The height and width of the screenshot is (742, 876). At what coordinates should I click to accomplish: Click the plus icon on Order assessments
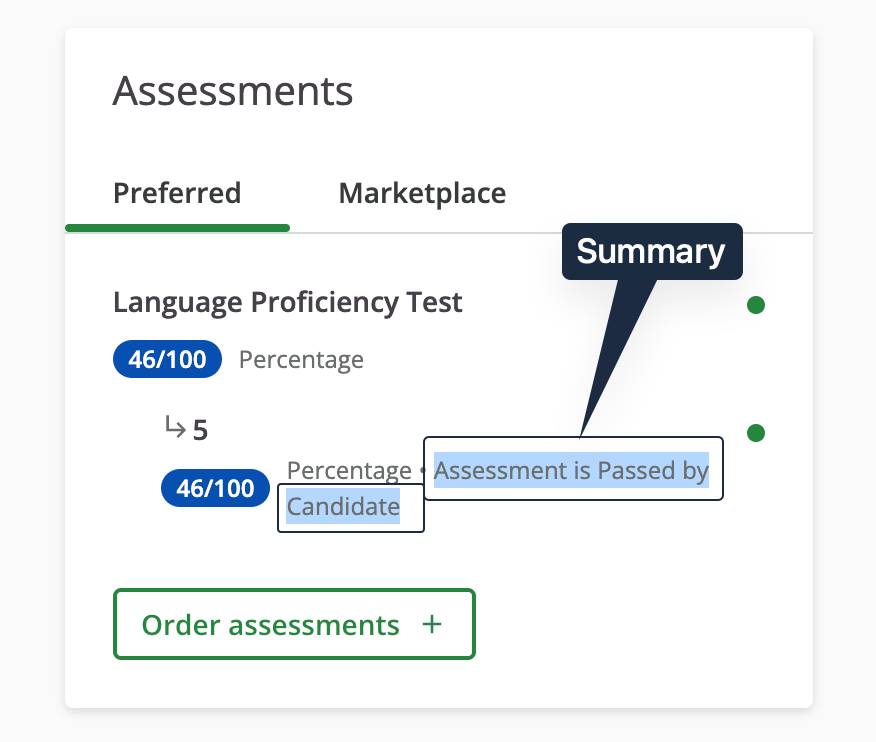click(x=432, y=623)
